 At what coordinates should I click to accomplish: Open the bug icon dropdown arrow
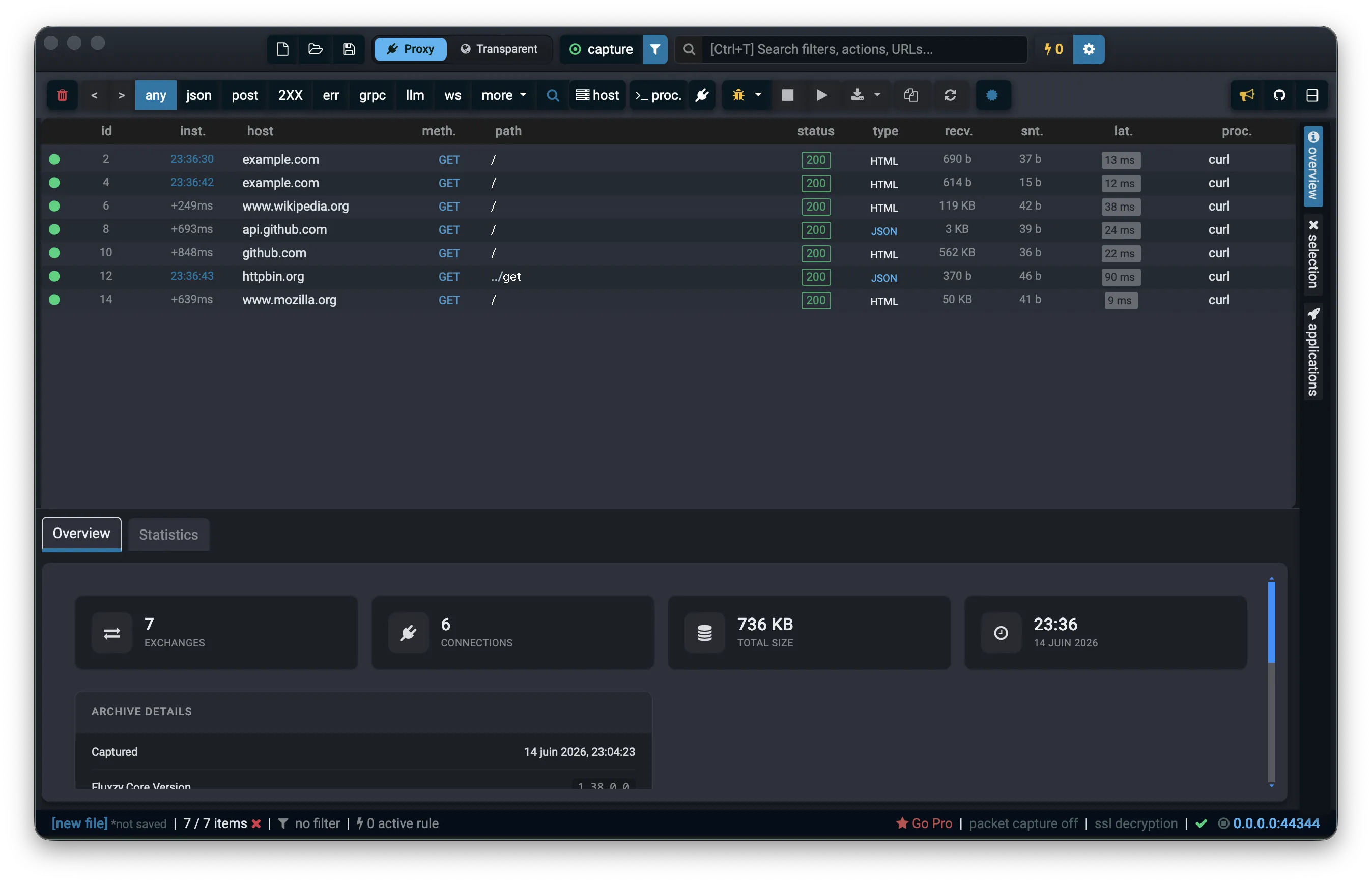coord(758,95)
